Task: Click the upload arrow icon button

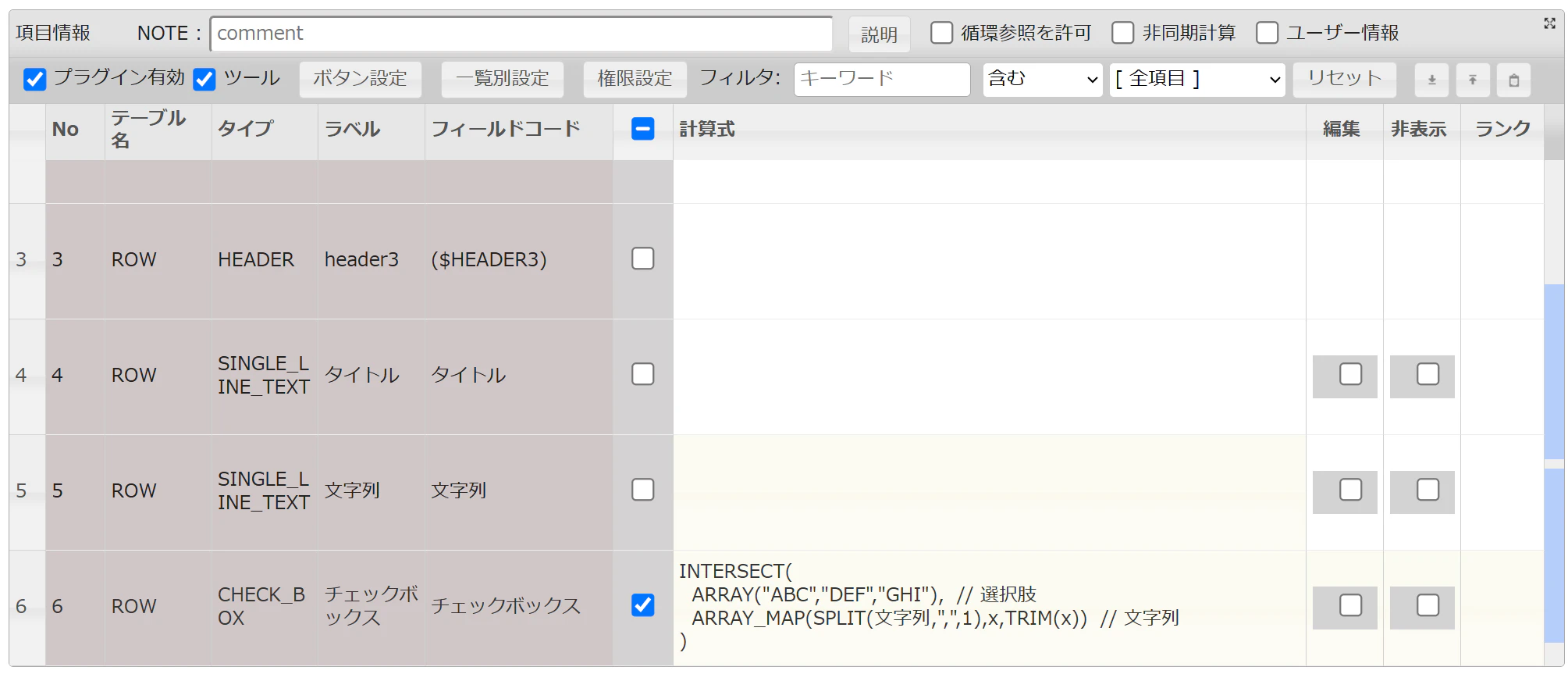Action: [x=1473, y=80]
